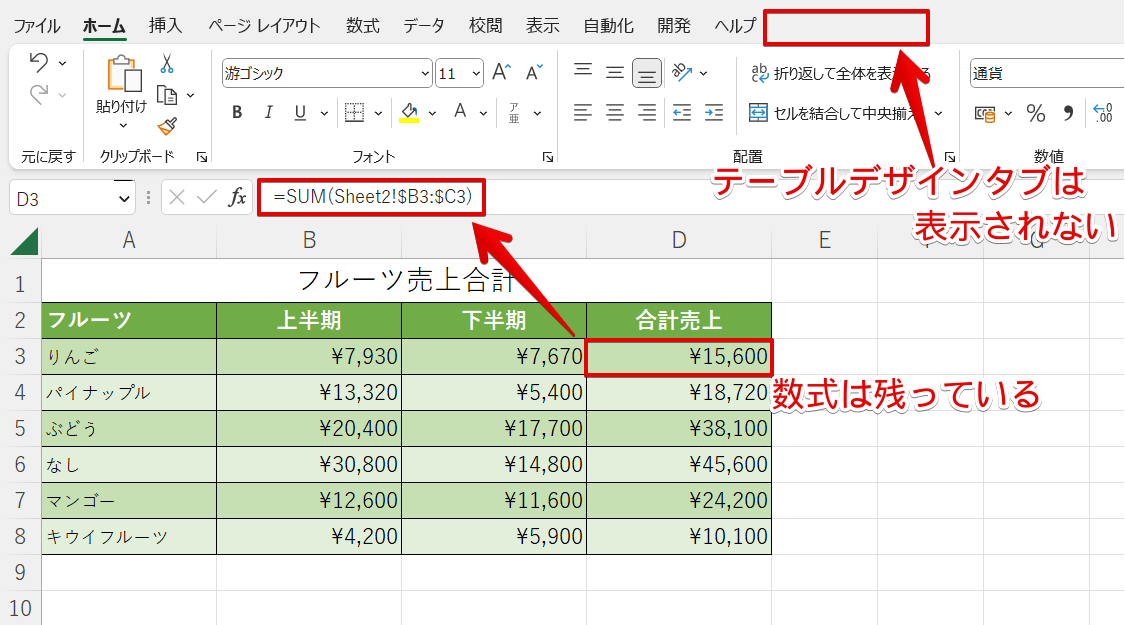
Task: Click the text orientation icon
Action: 682,72
